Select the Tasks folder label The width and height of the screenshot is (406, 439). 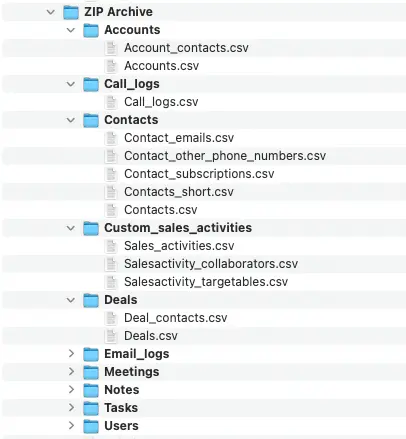coord(121,408)
